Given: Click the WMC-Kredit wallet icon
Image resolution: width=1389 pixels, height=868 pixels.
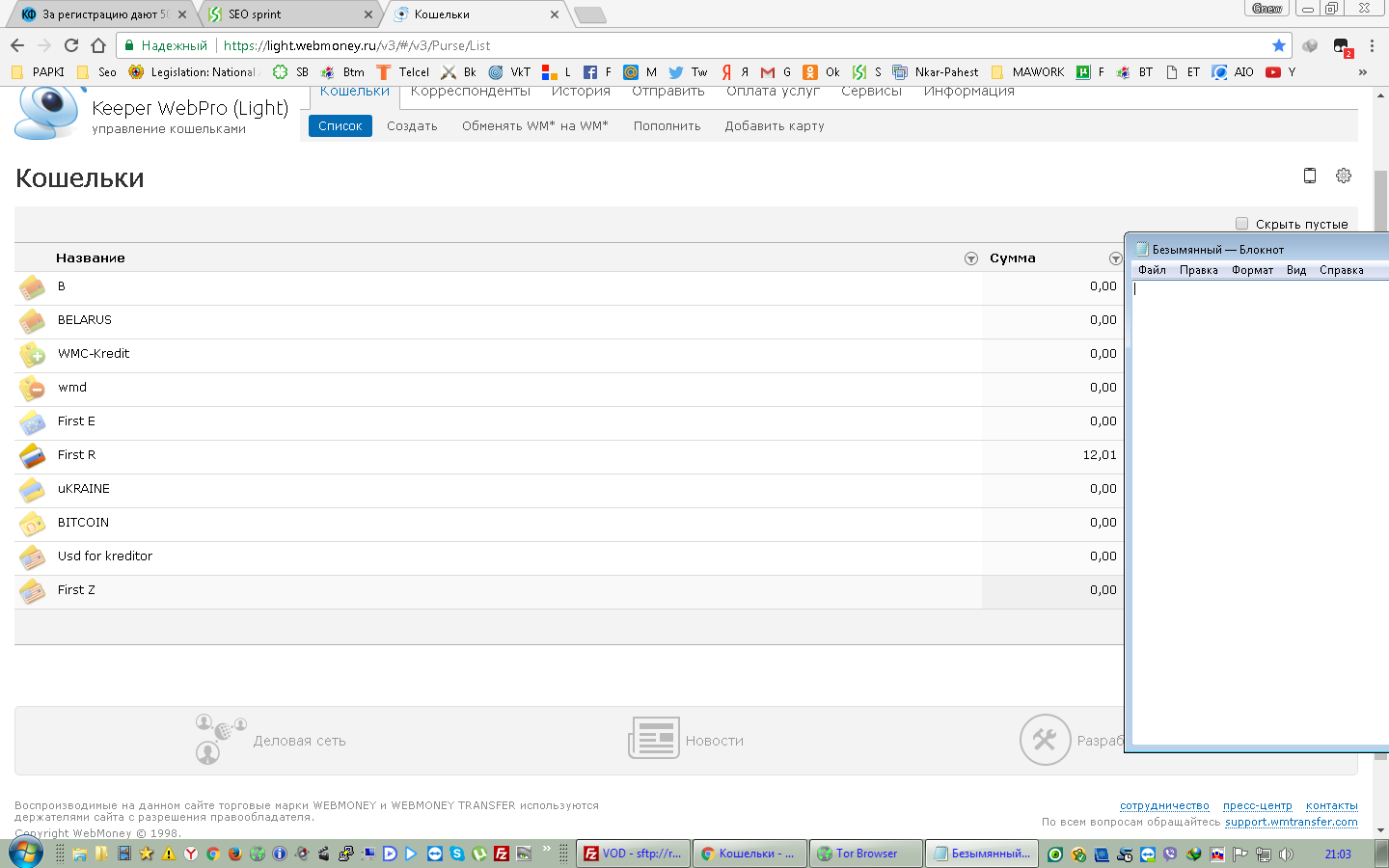Looking at the screenshot, I should [32, 354].
